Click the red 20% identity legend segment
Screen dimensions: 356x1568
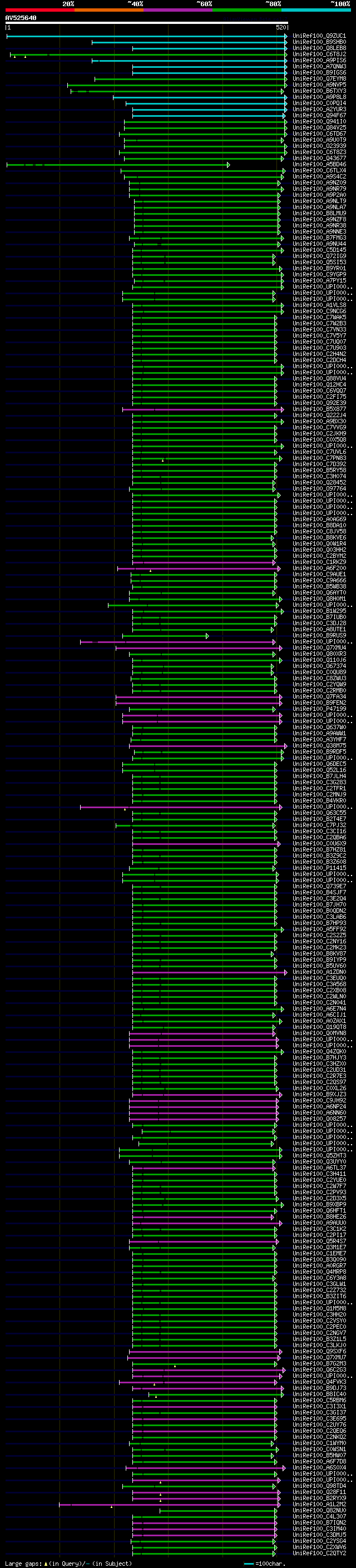click(39, 10)
